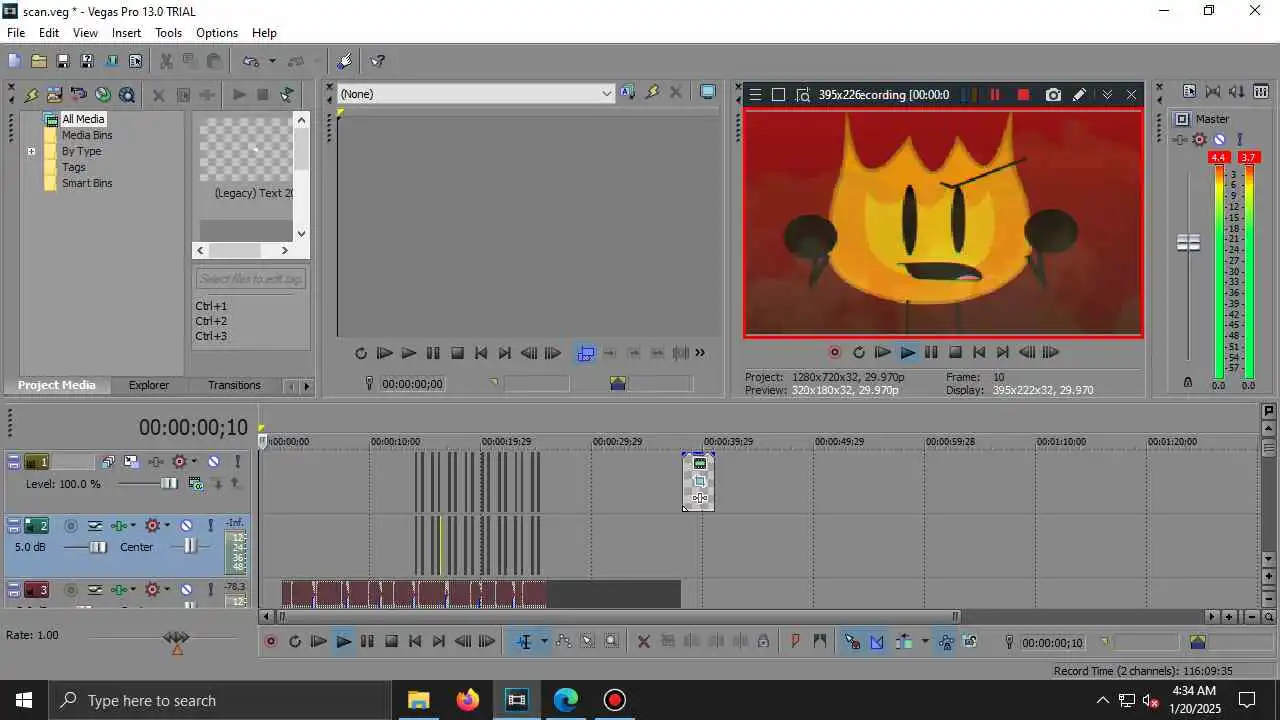Open Project Properties from the top toolbar
The width and height of the screenshot is (1280, 720).
tap(135, 61)
